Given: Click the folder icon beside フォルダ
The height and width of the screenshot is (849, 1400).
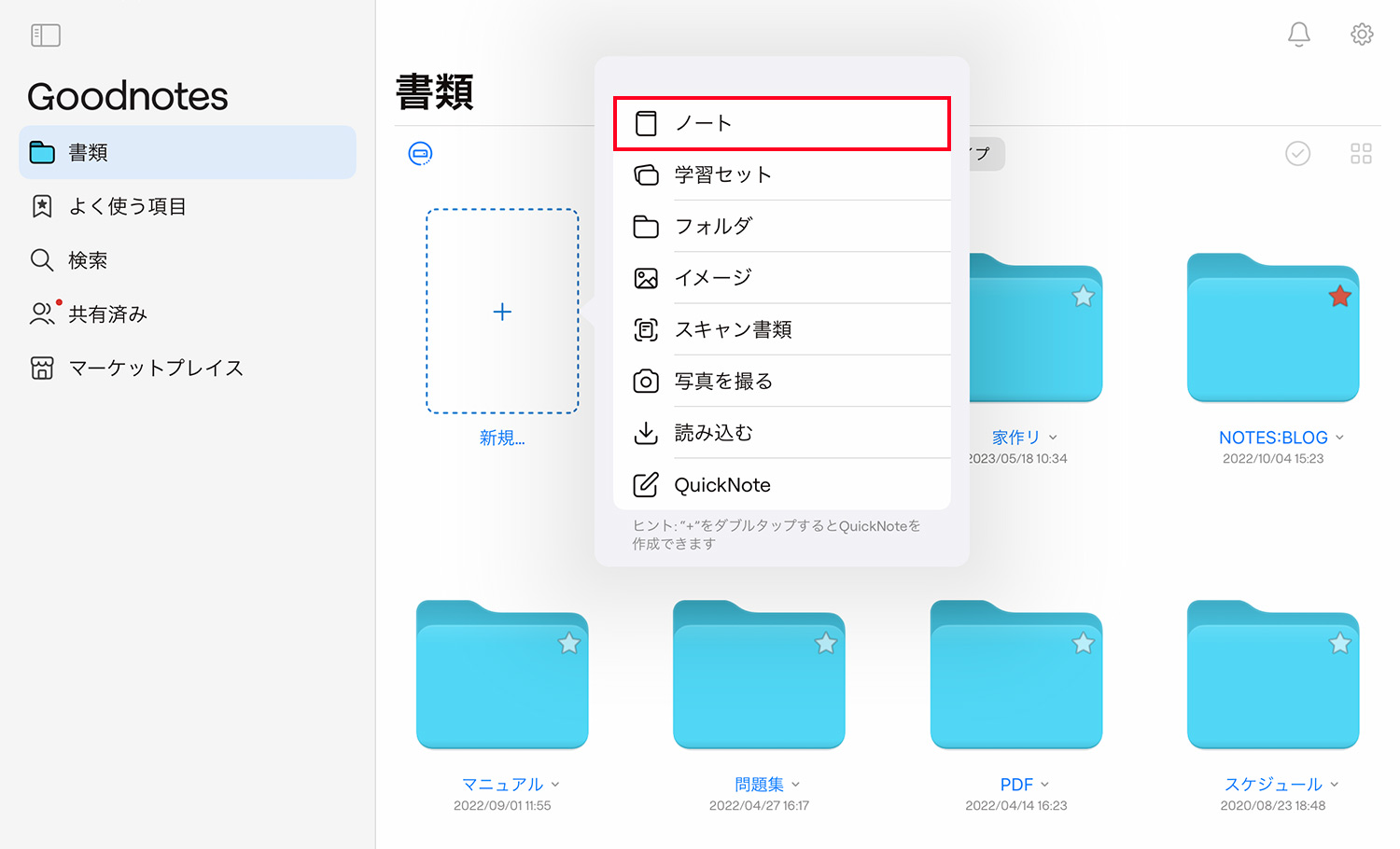Looking at the screenshot, I should click(x=646, y=226).
